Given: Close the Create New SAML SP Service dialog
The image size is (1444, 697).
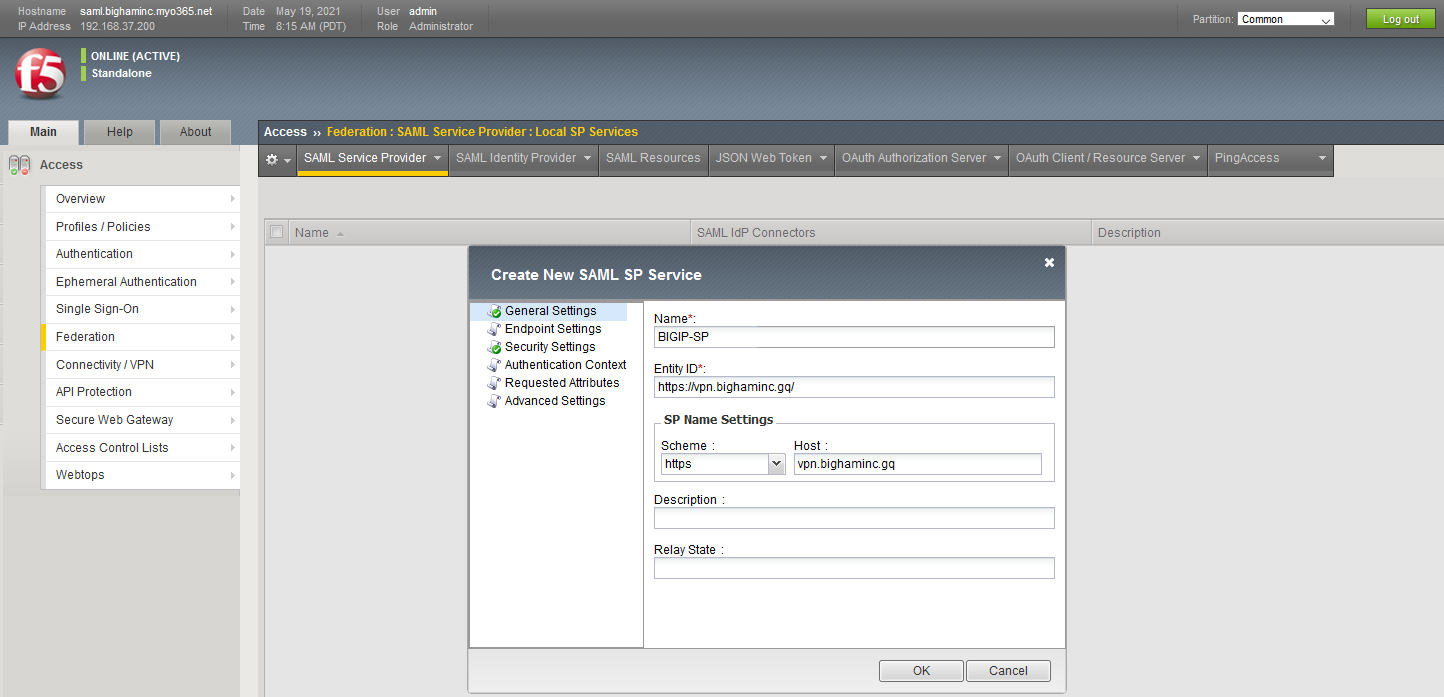Looking at the screenshot, I should coord(1049,262).
